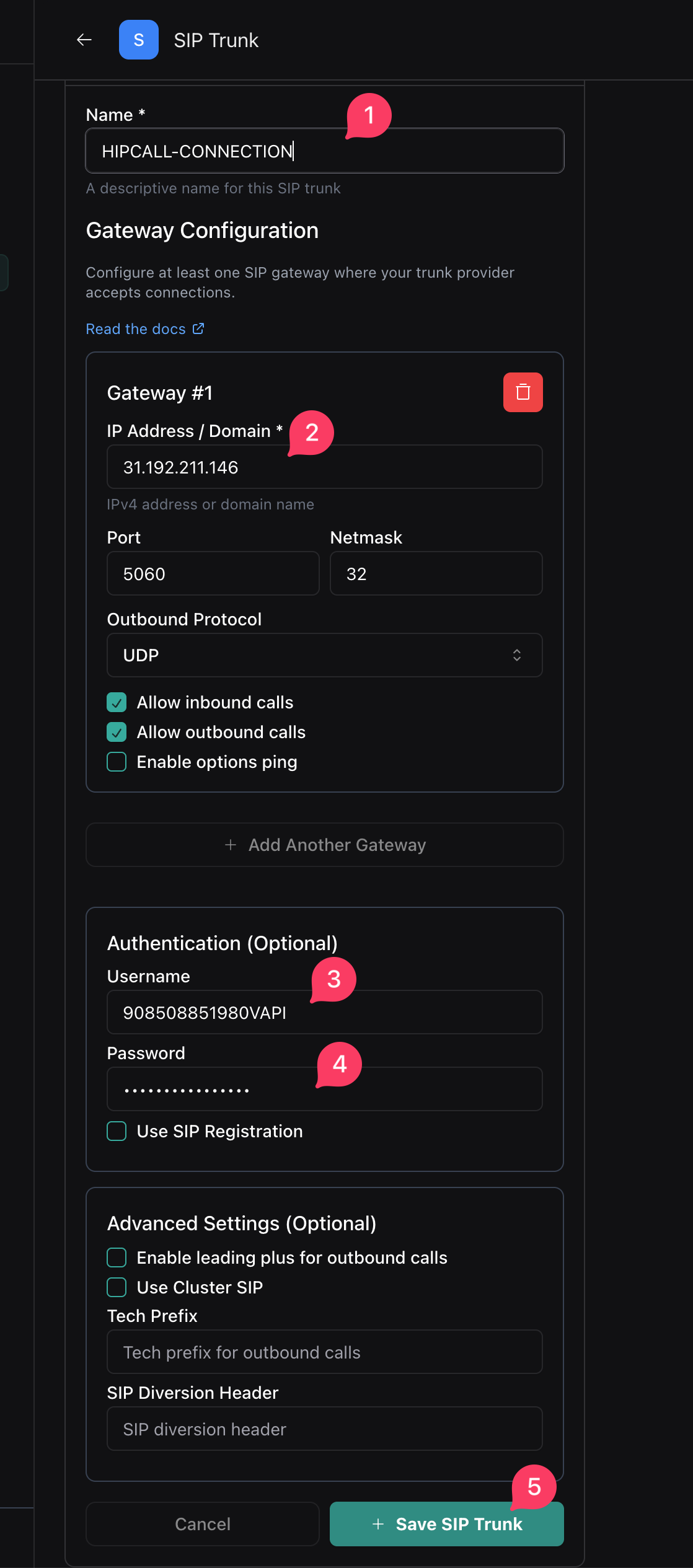Uncheck Allow outbound calls
This screenshot has width=693, height=1568.
pos(117,732)
